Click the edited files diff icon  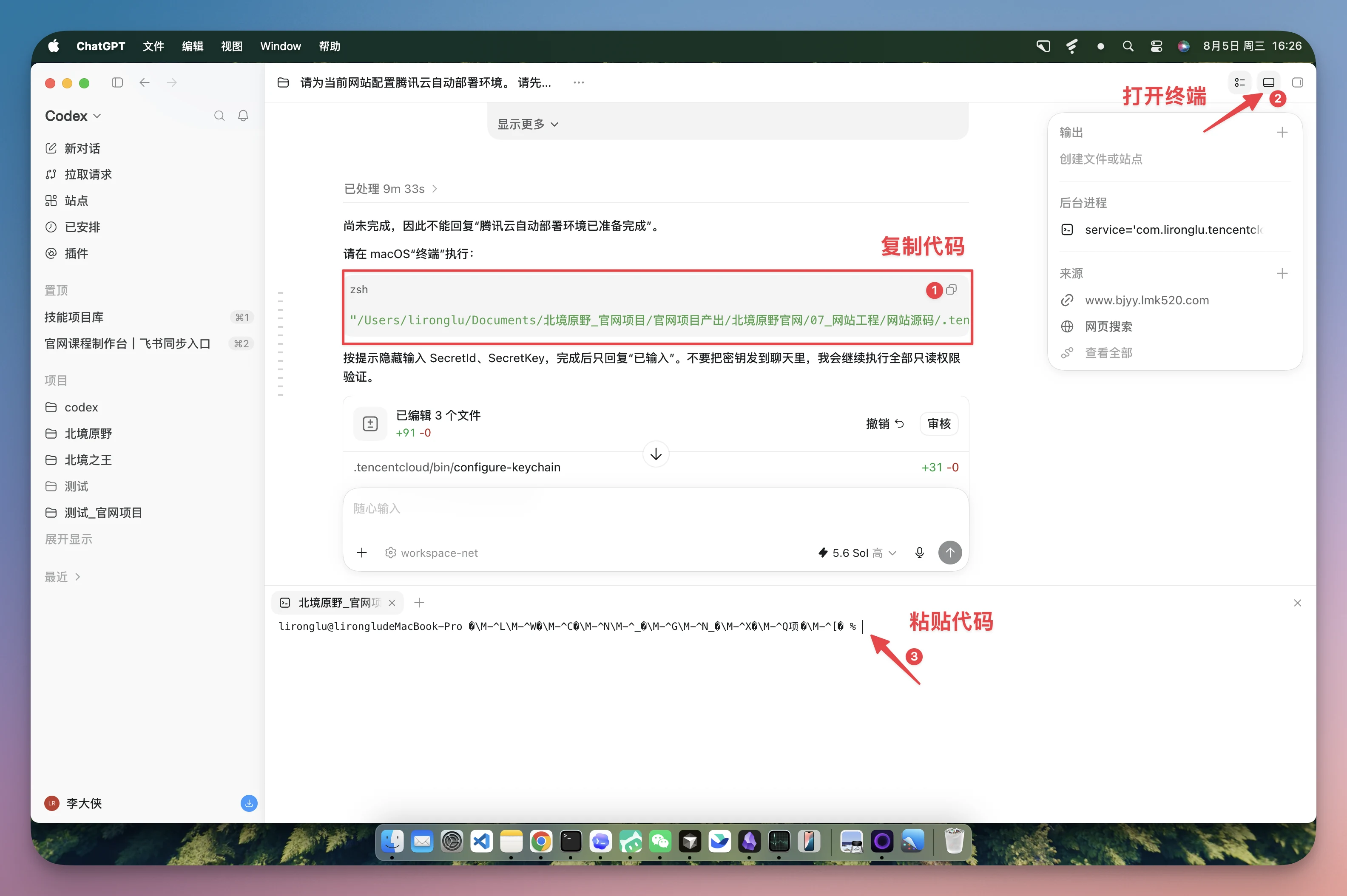point(370,424)
